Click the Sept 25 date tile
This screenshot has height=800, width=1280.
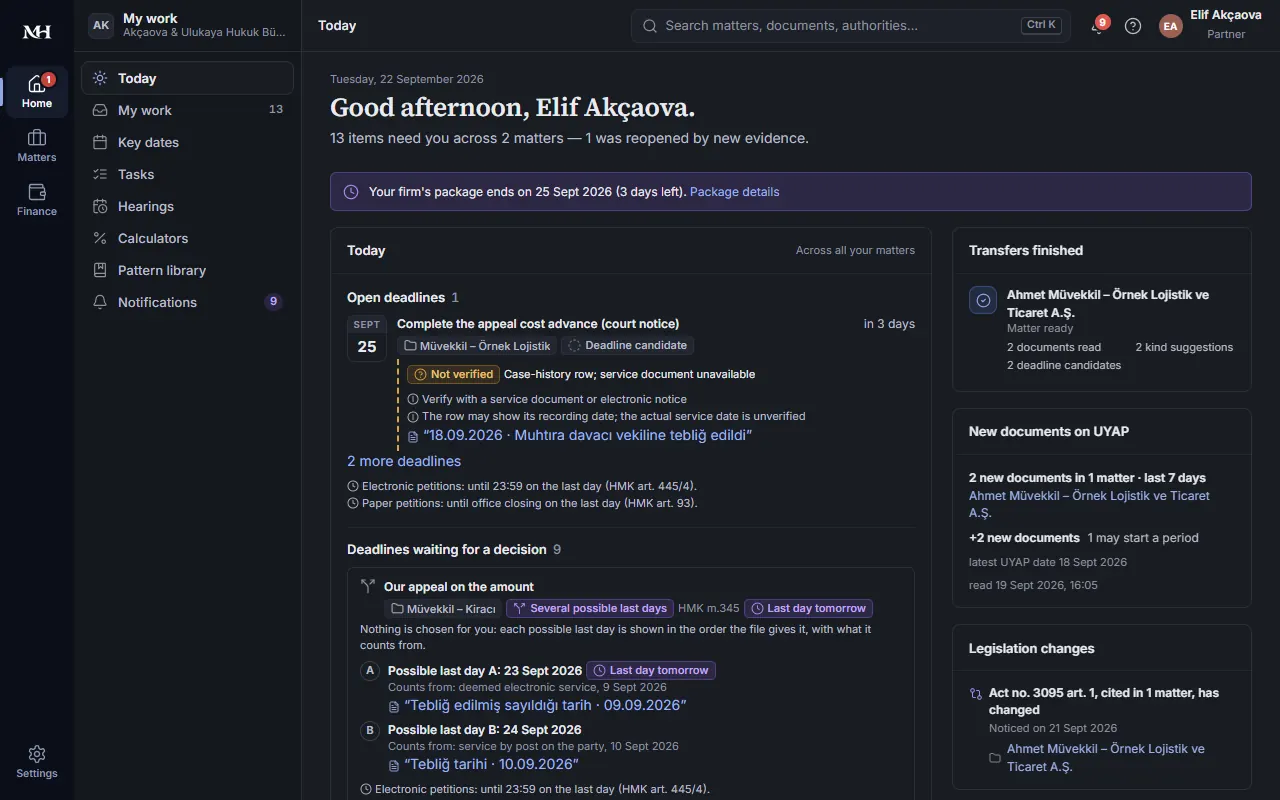coord(367,337)
